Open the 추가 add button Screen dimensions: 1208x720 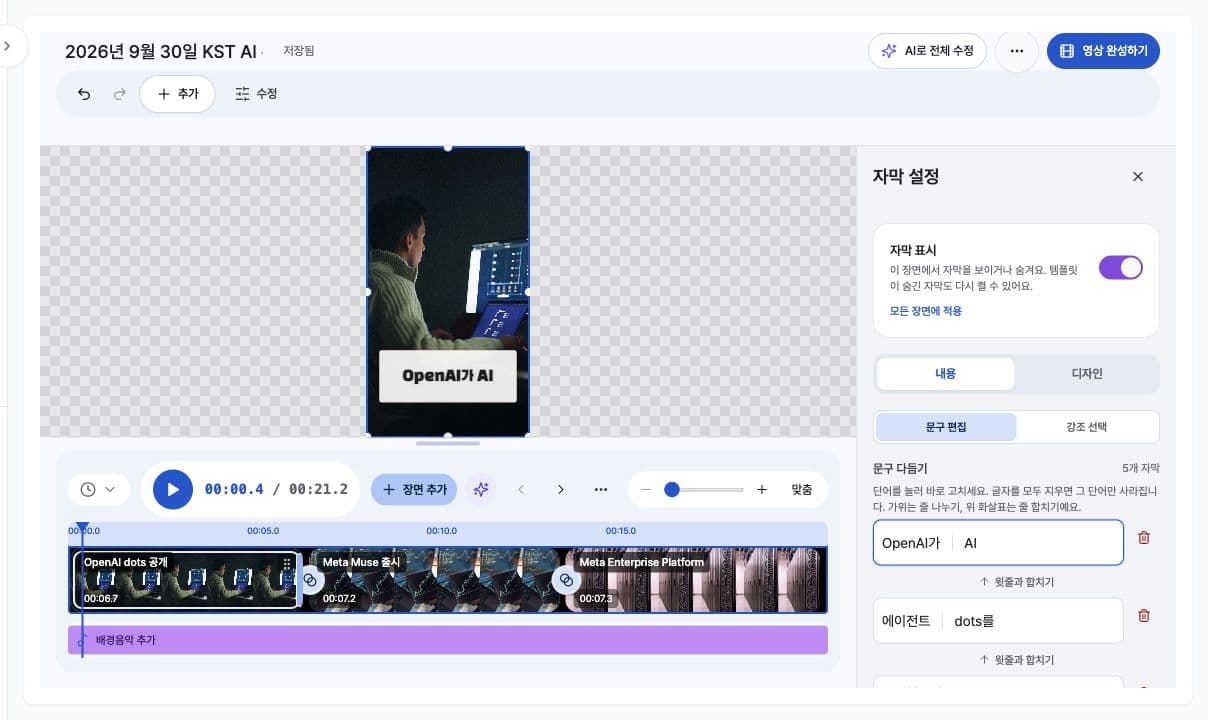click(177, 94)
